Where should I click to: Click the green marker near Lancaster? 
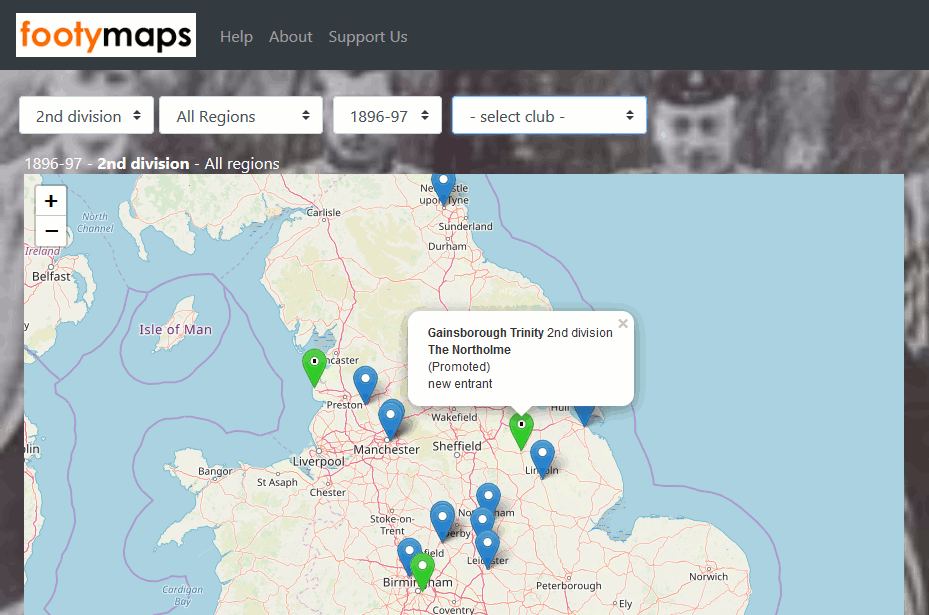click(x=315, y=365)
